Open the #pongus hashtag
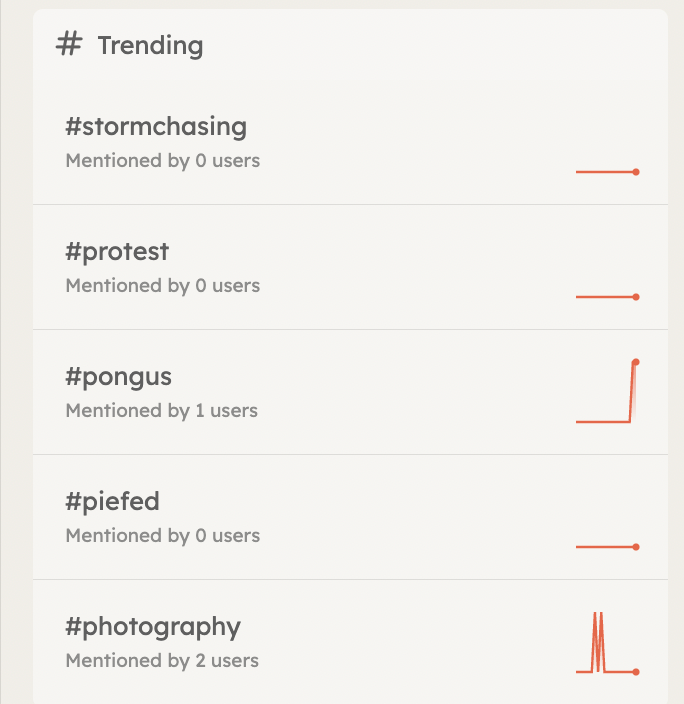Screen dimensions: 684x704 click(119, 377)
